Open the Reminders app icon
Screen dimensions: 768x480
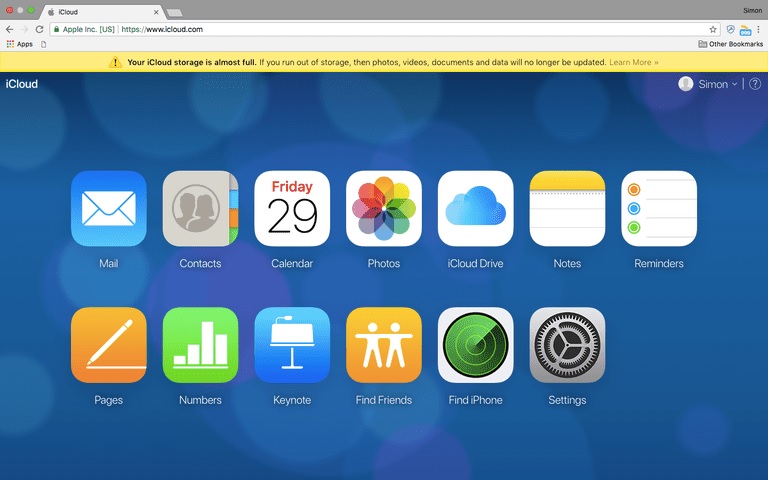pyautogui.click(x=659, y=209)
